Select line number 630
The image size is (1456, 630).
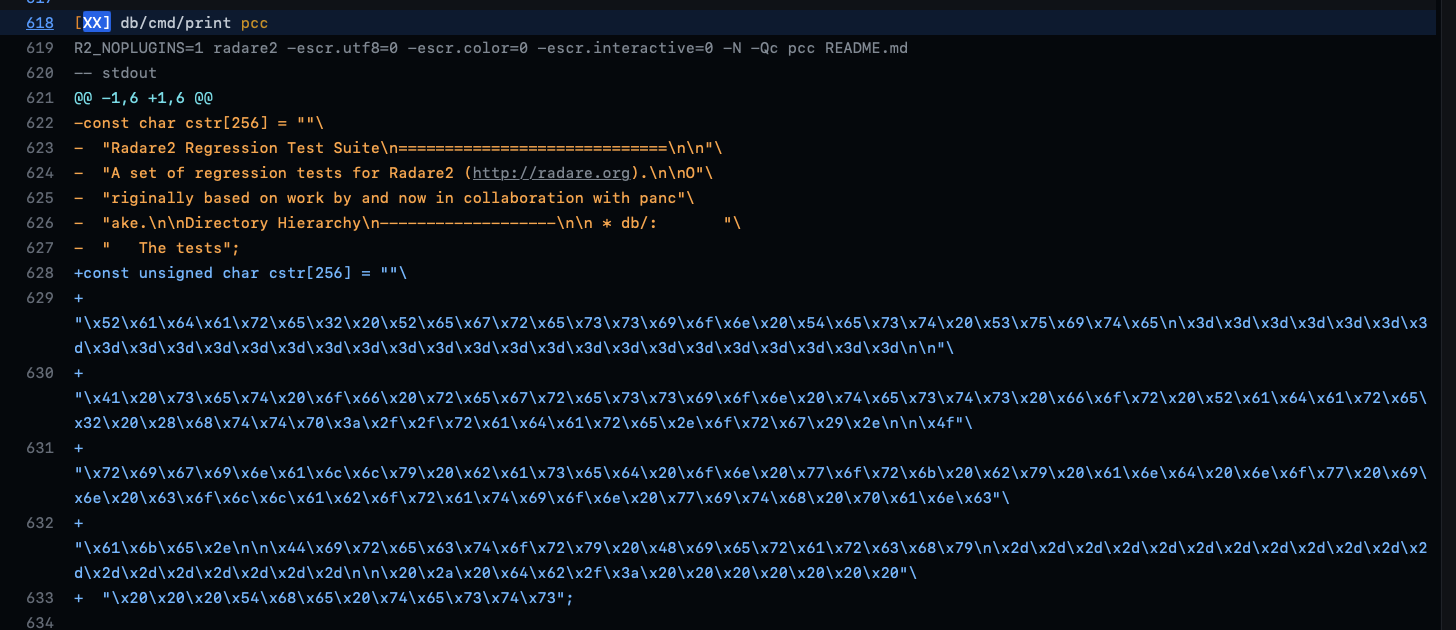[41, 373]
